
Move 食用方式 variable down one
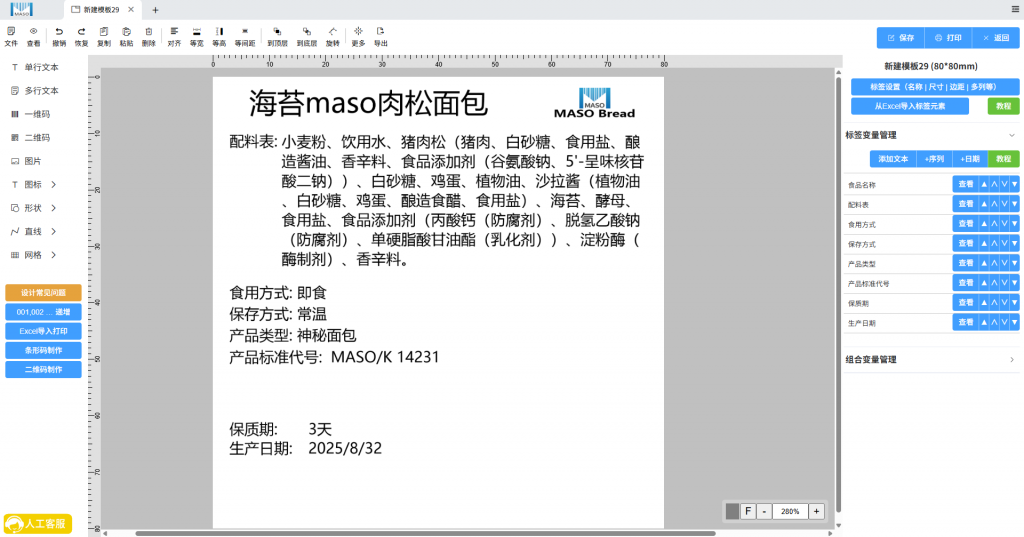coord(1004,224)
